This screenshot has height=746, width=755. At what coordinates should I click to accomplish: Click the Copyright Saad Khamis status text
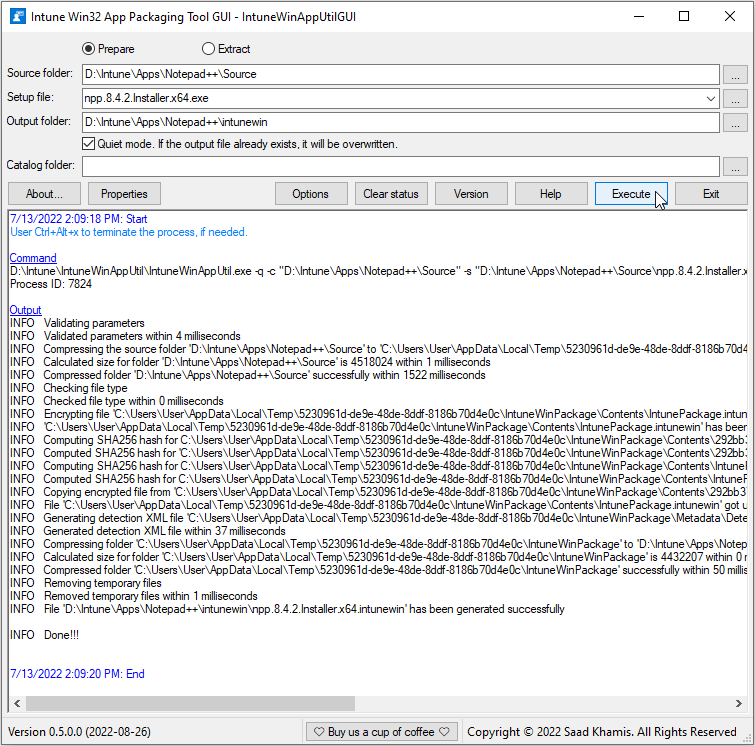pyautogui.click(x=602, y=732)
